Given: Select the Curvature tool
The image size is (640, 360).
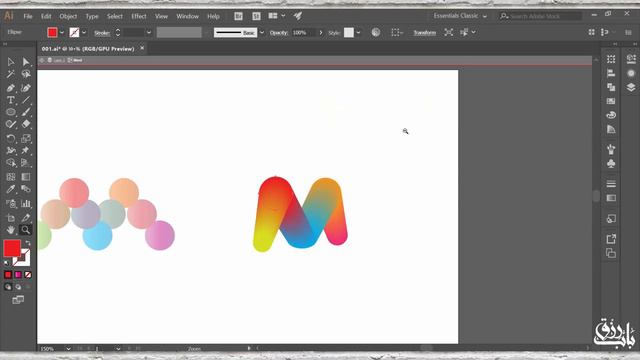Looking at the screenshot, I should (x=26, y=88).
